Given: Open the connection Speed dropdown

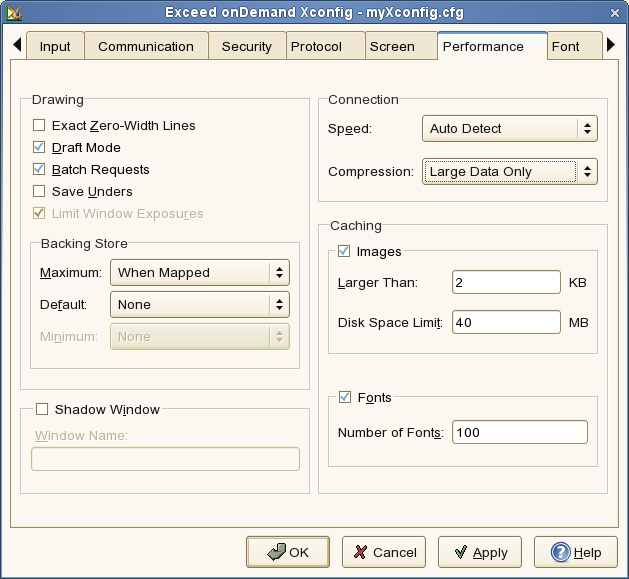Looking at the screenshot, I should click(509, 128).
